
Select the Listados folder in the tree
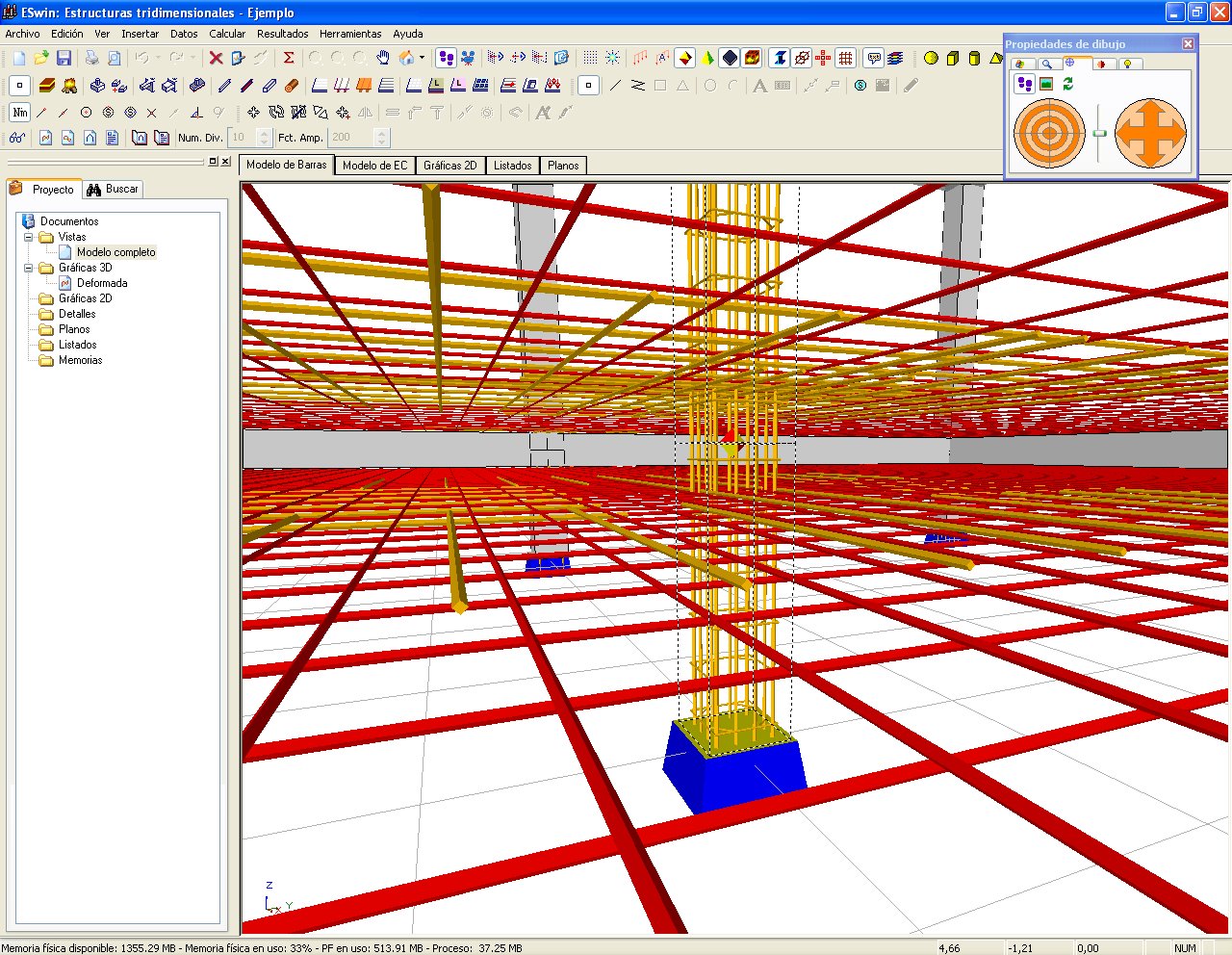pos(77,345)
